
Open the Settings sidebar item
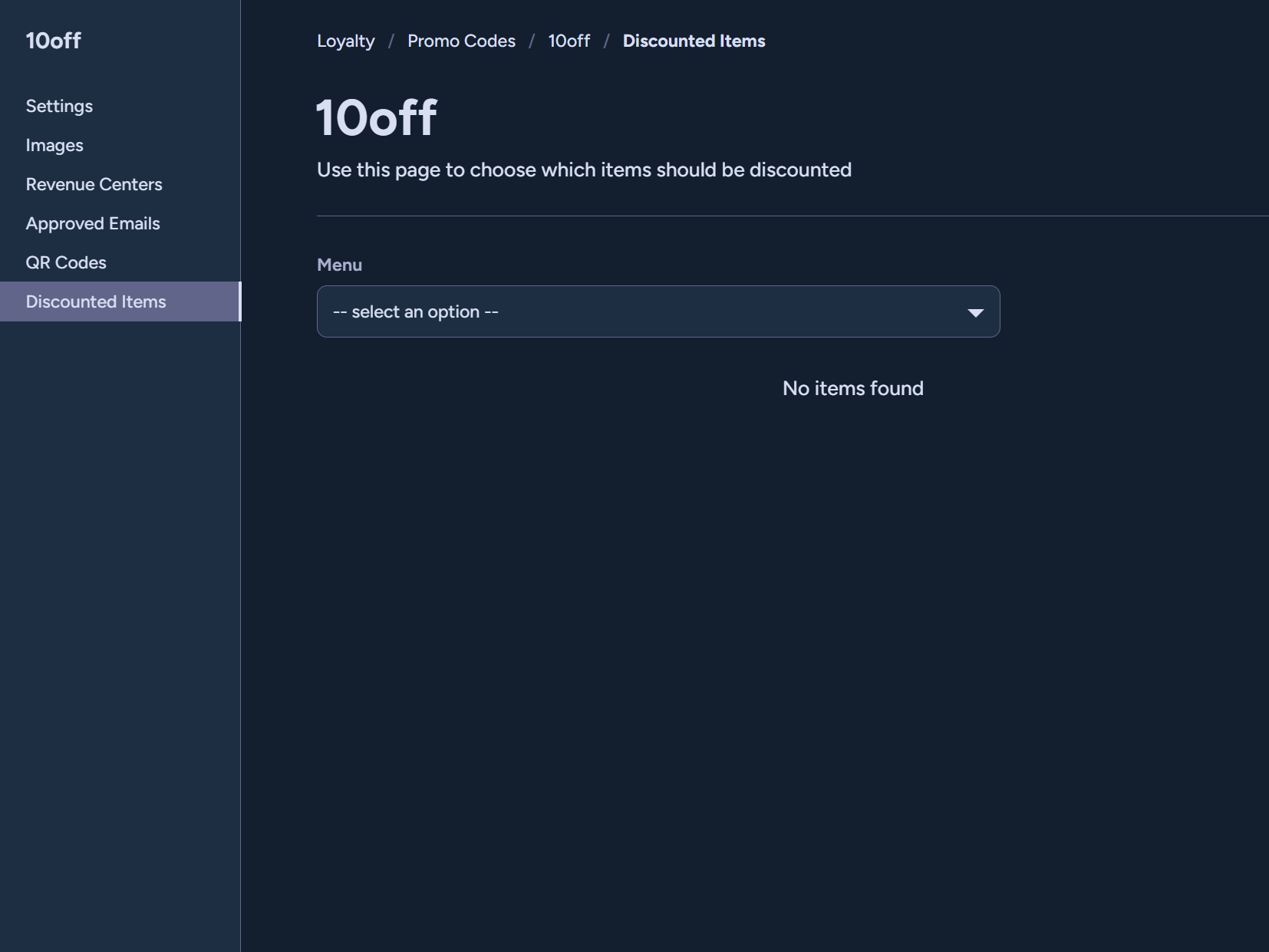[59, 106]
